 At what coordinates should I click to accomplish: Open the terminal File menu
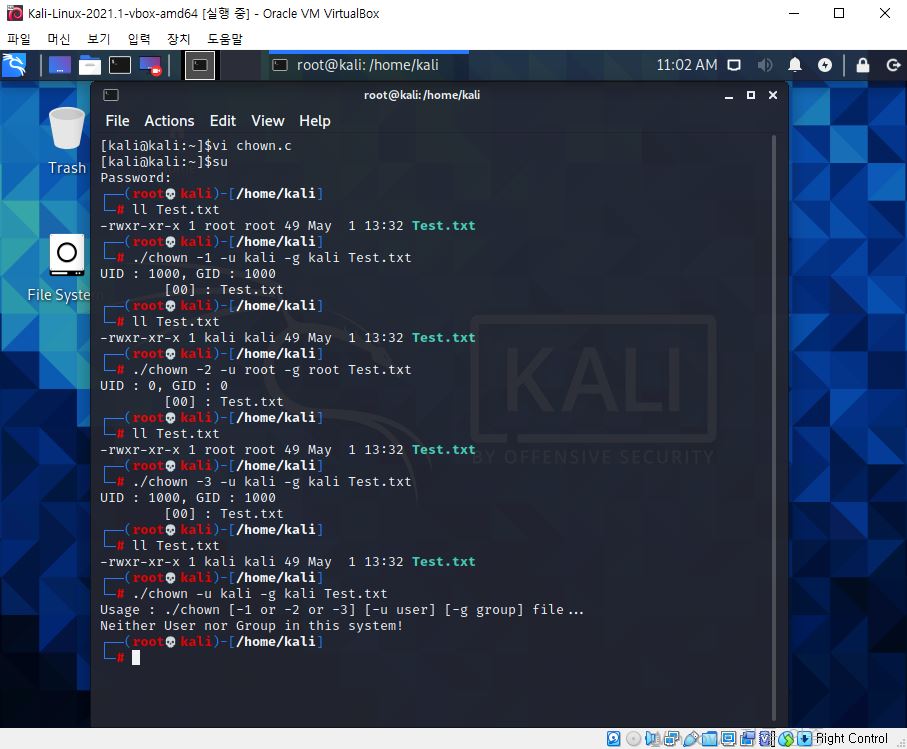click(x=117, y=121)
